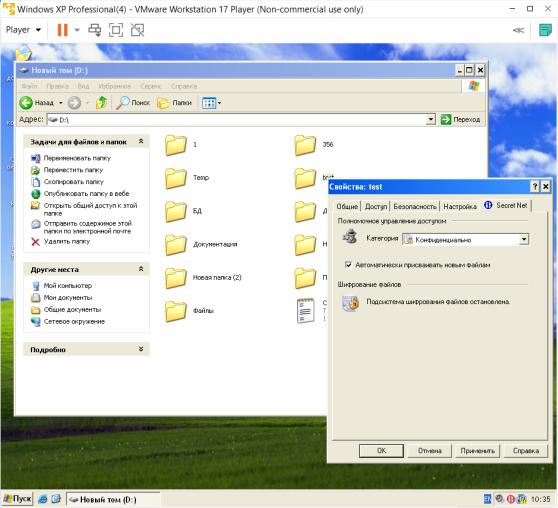The height and width of the screenshot is (508, 558).
Task: Switch to the Безопасность tab
Action: click(x=415, y=206)
